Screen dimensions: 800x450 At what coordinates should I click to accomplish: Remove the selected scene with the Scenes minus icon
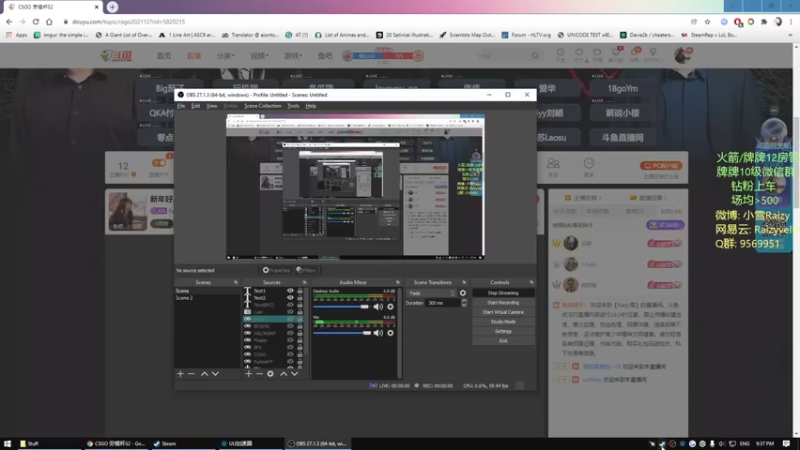pyautogui.click(x=191, y=374)
